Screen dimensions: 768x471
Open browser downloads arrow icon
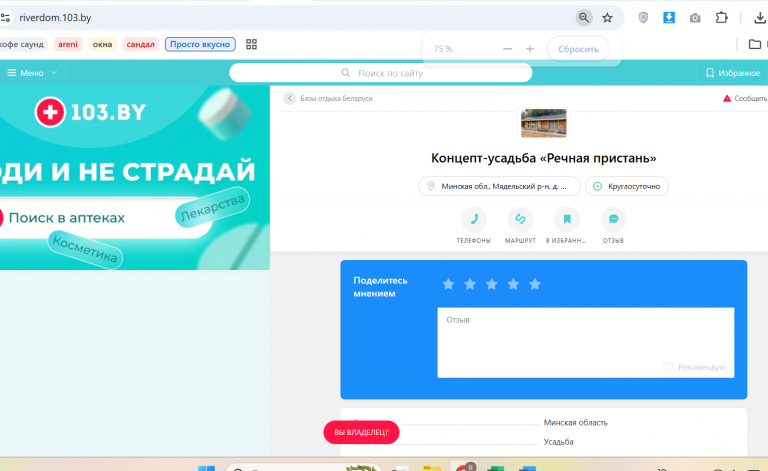pos(760,18)
